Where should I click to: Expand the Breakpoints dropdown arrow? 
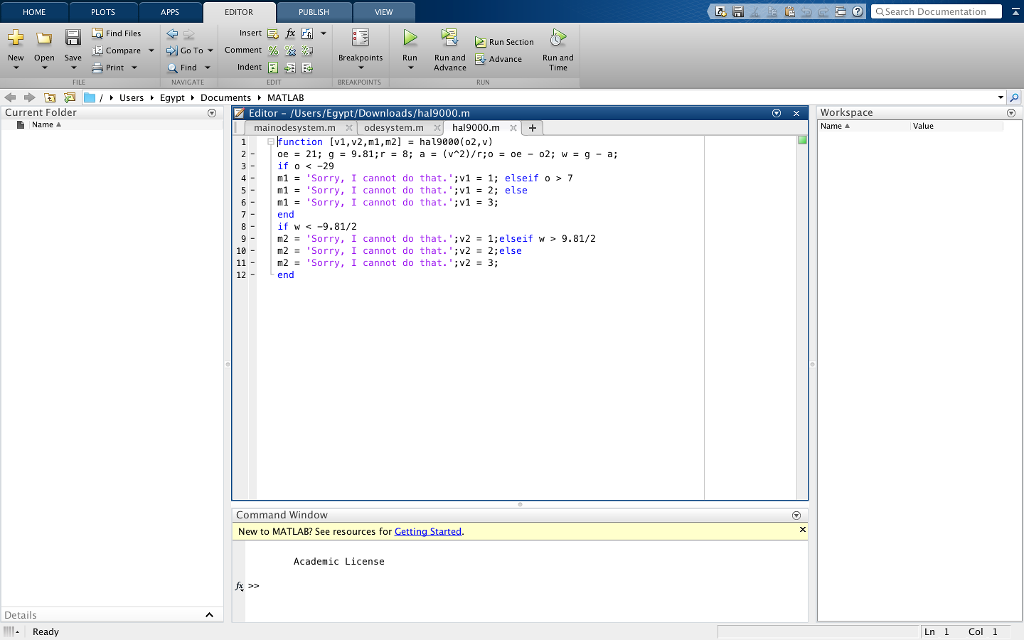point(360,67)
